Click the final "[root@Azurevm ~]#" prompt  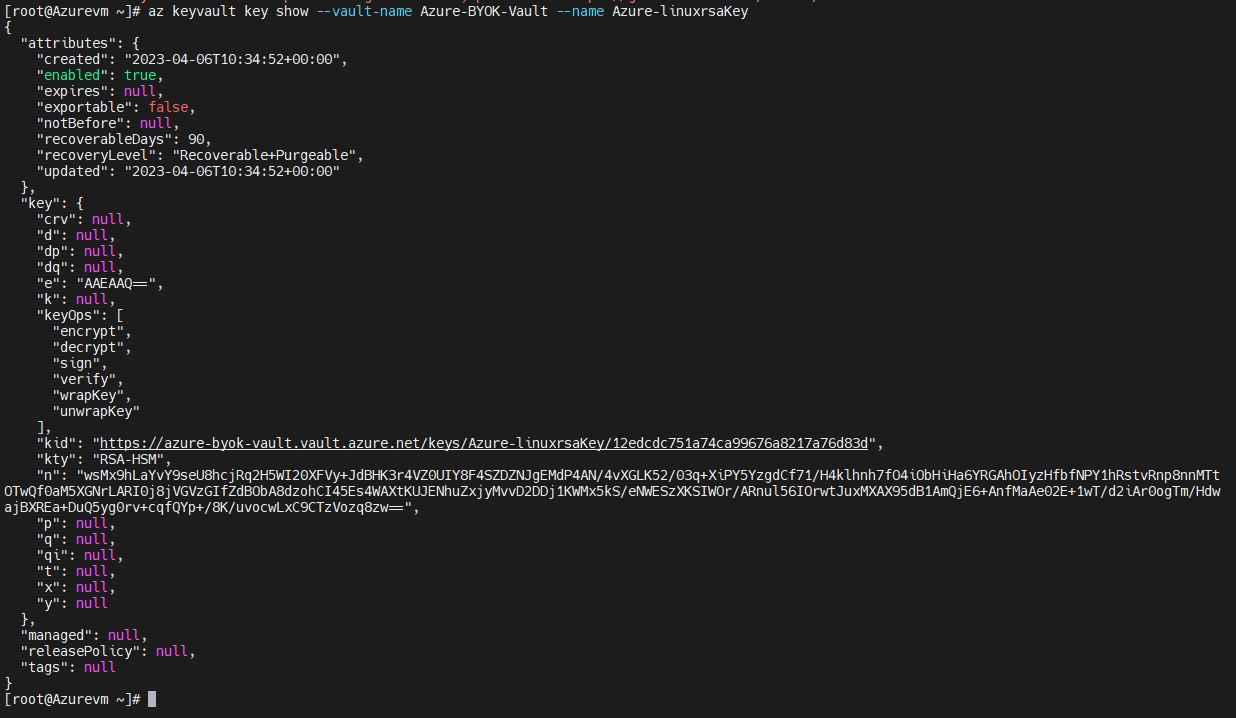point(72,699)
